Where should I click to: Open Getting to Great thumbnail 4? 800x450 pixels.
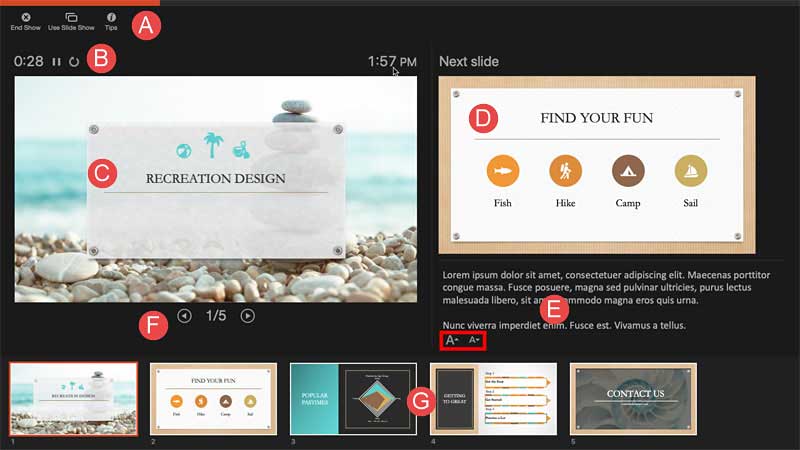(493, 399)
